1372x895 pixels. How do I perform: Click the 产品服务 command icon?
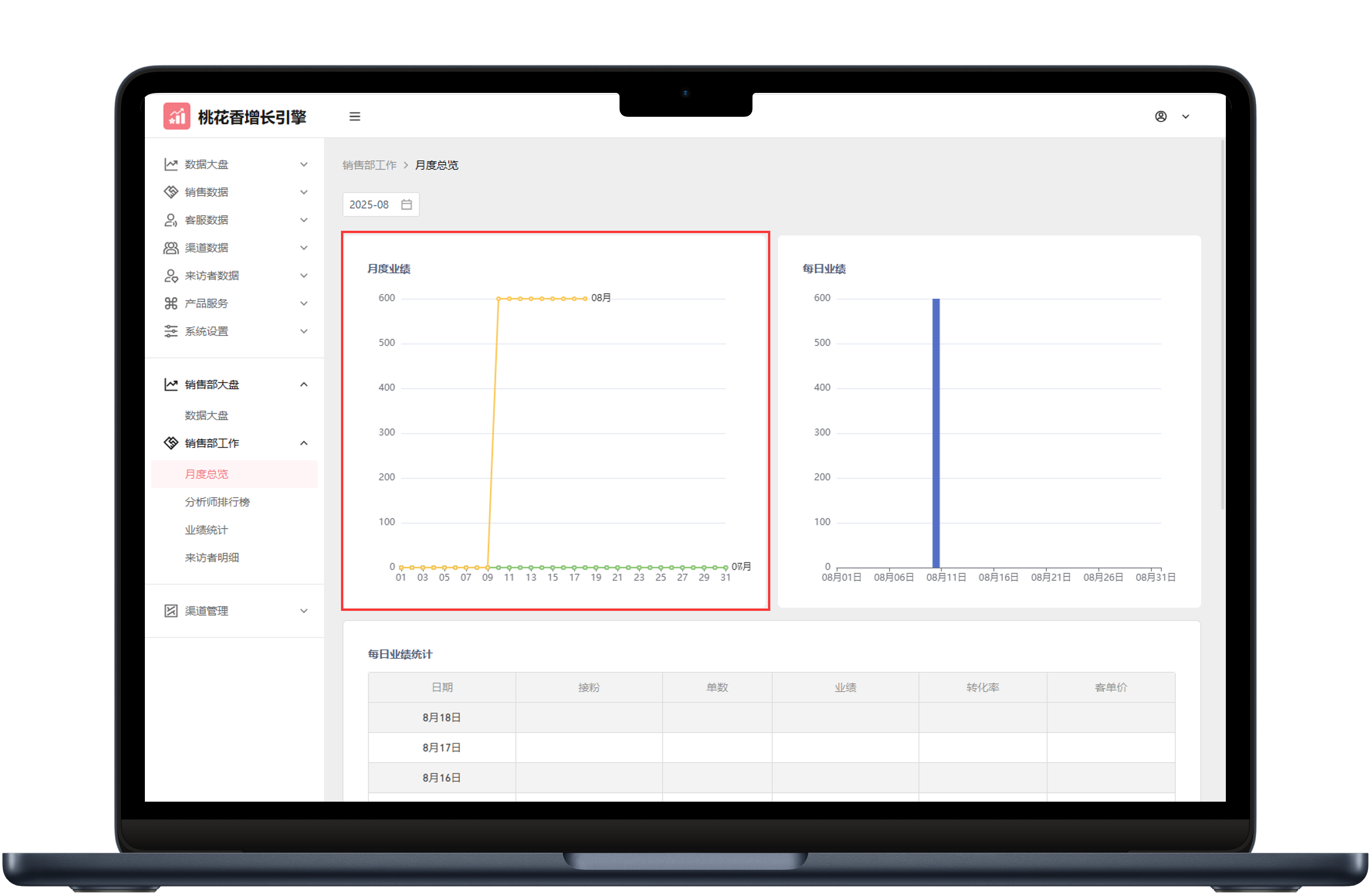[170, 303]
